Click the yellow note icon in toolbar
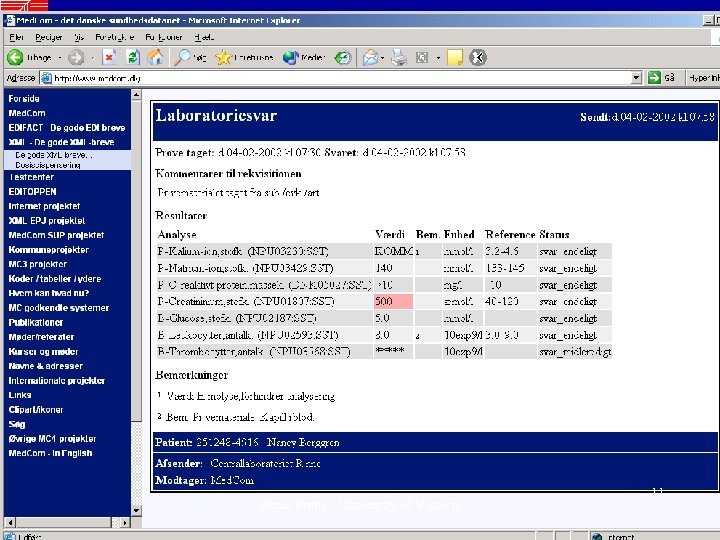This screenshot has height=540, width=720. 455,57
